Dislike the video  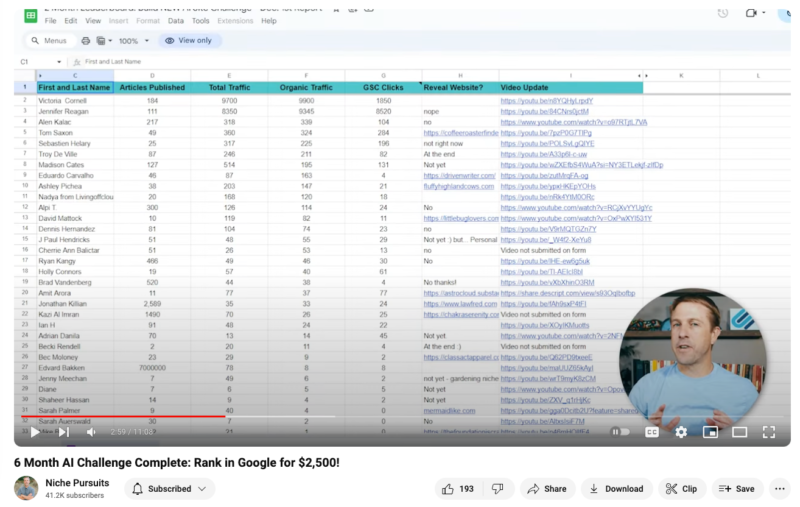coord(497,489)
